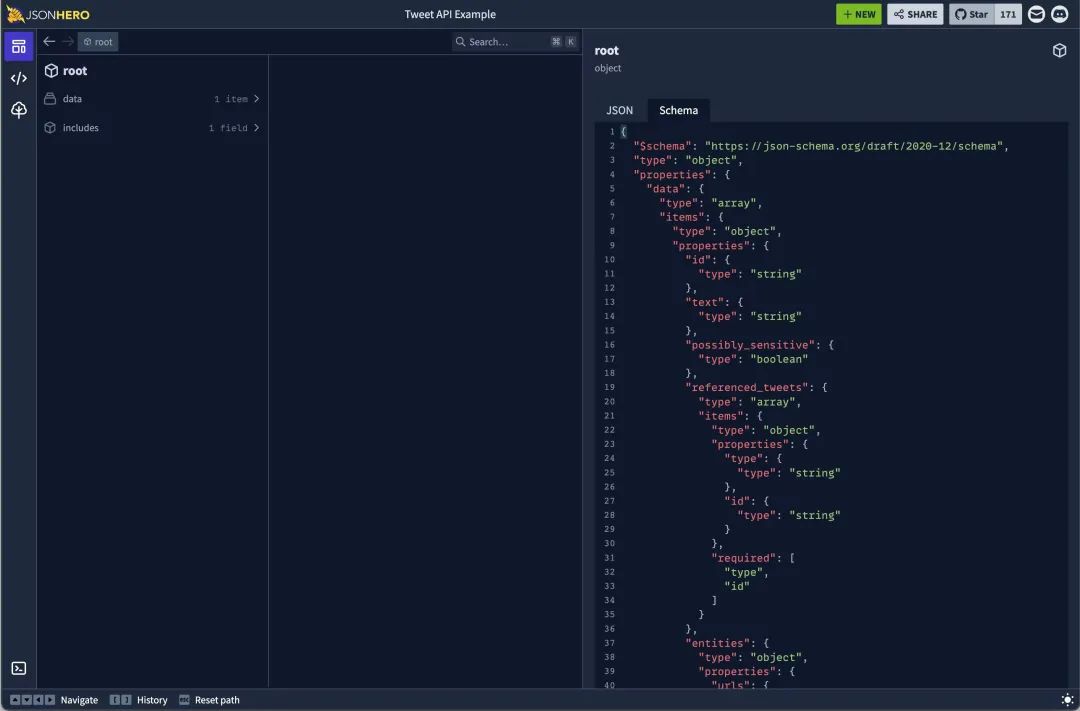Switch to the Schema tab

tap(678, 110)
